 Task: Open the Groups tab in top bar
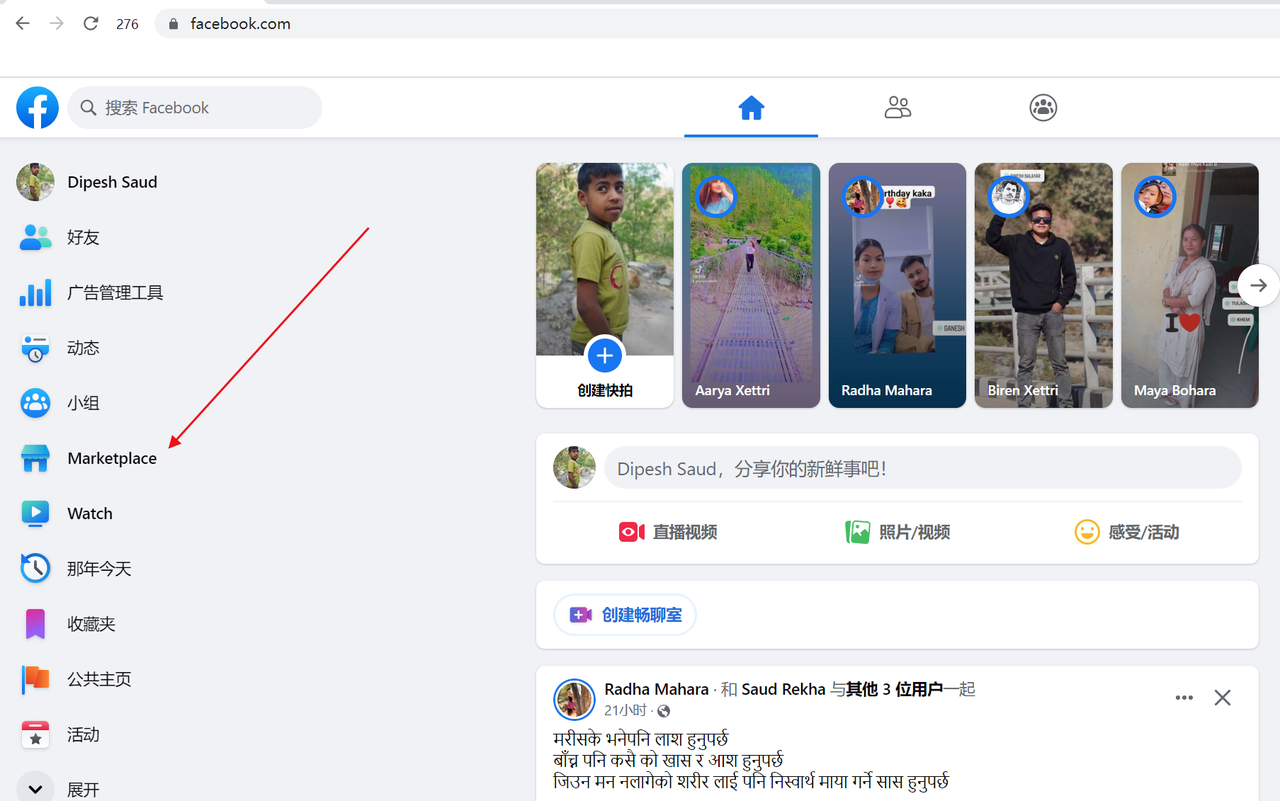[x=1043, y=107]
